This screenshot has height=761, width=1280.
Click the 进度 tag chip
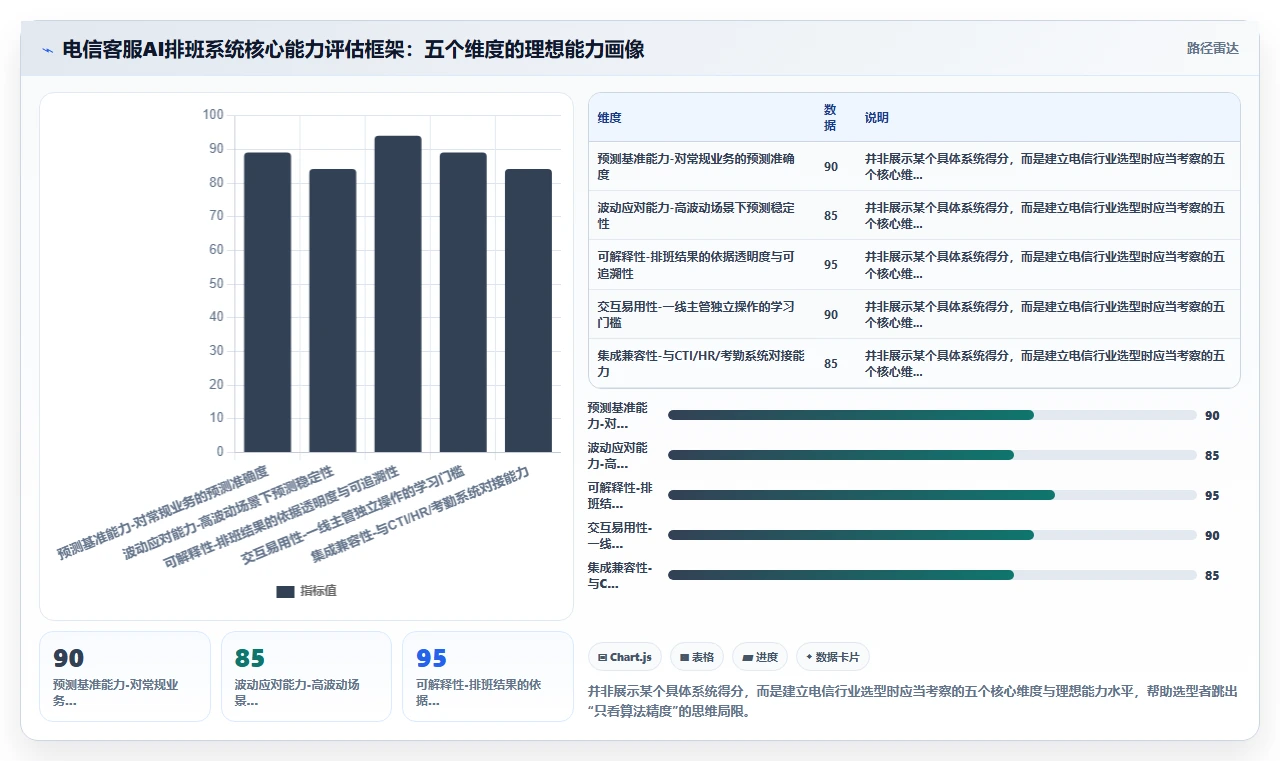click(760, 657)
